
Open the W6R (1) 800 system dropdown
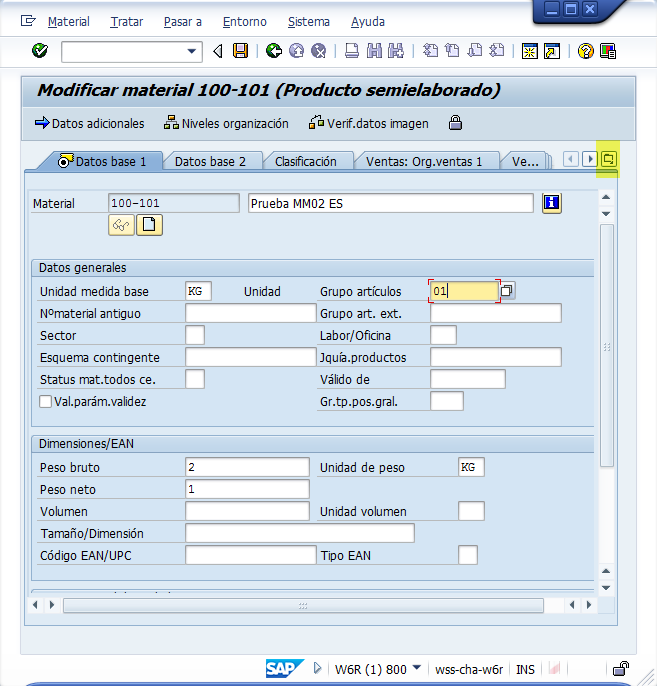pos(416,668)
